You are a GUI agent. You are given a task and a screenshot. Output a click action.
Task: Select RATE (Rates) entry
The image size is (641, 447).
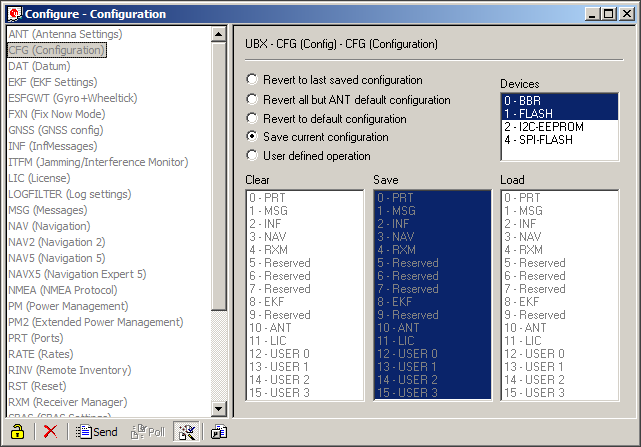tap(41, 354)
